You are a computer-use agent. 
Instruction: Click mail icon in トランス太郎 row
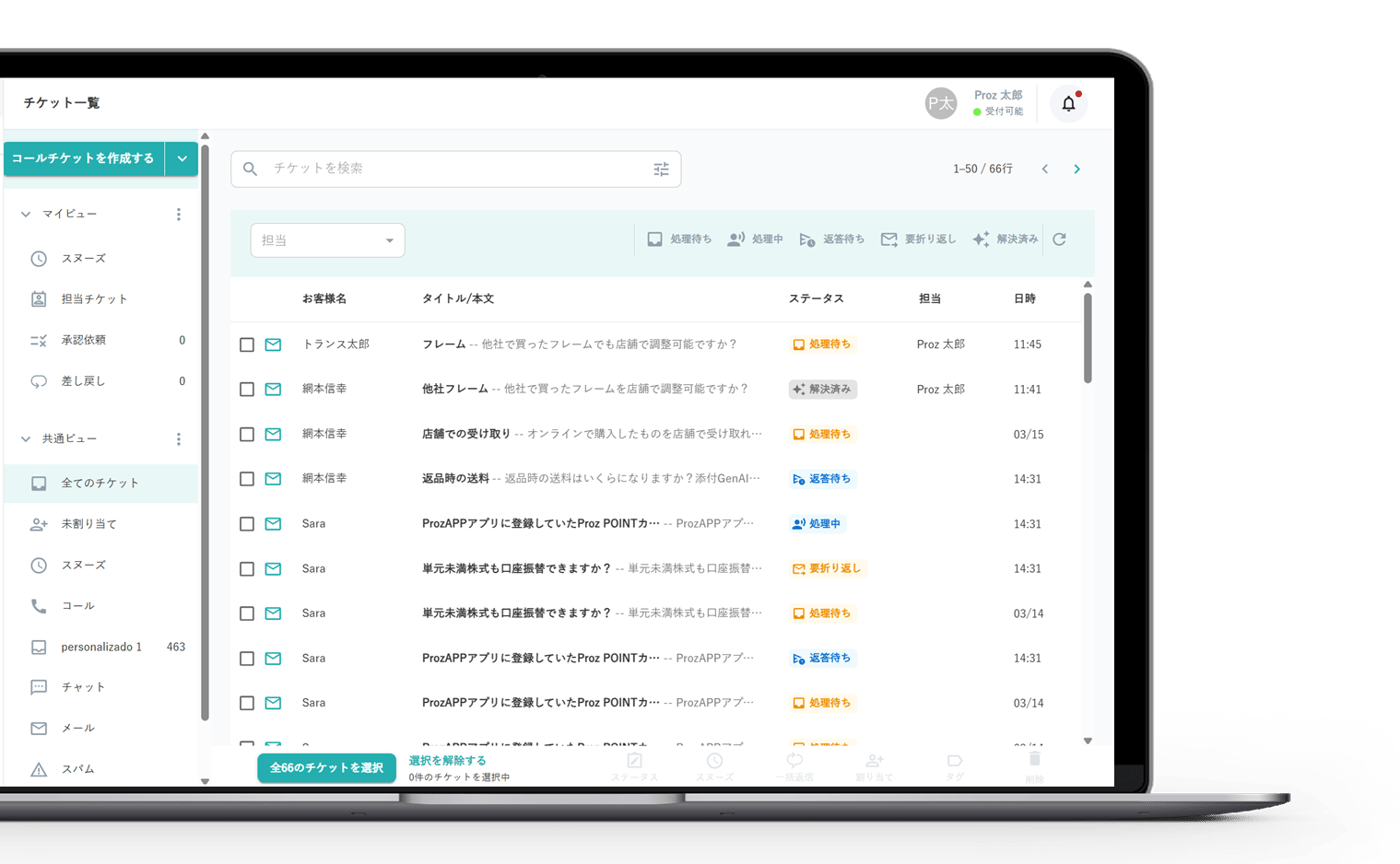[273, 344]
